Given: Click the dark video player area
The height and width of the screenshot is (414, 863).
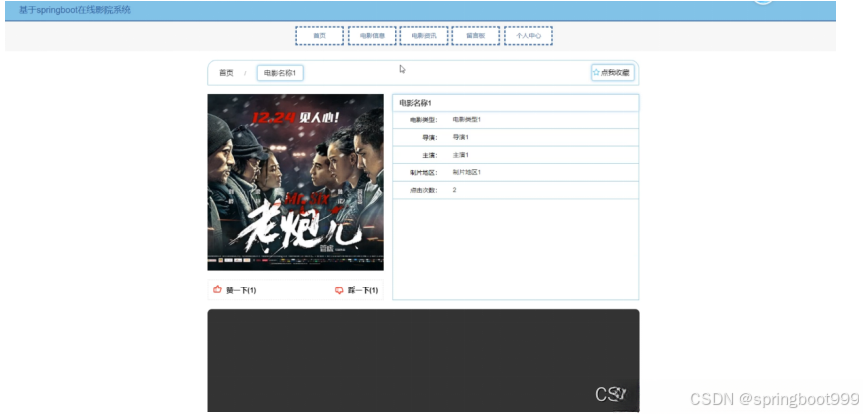Looking at the screenshot, I should click(423, 360).
